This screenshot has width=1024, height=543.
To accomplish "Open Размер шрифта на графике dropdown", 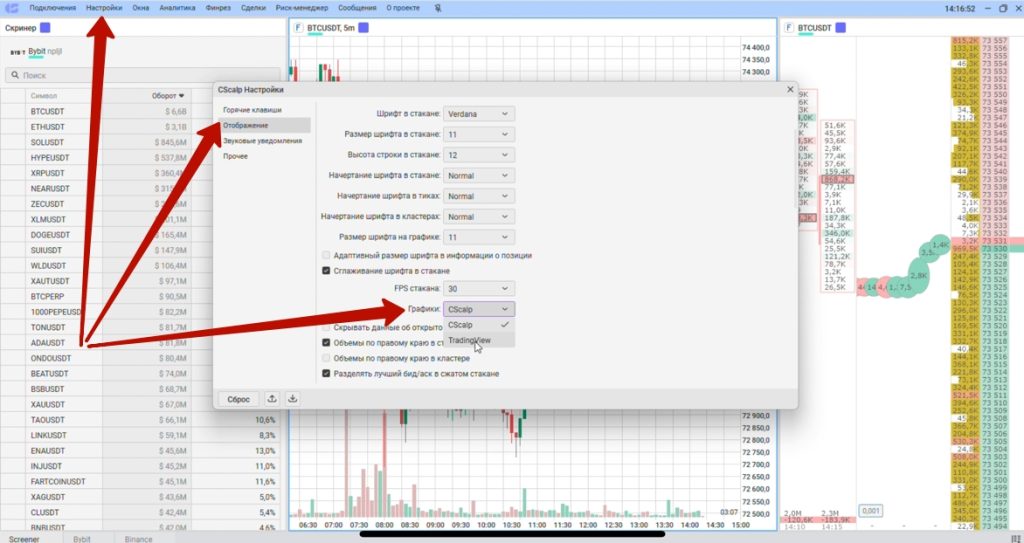I will [x=479, y=237].
